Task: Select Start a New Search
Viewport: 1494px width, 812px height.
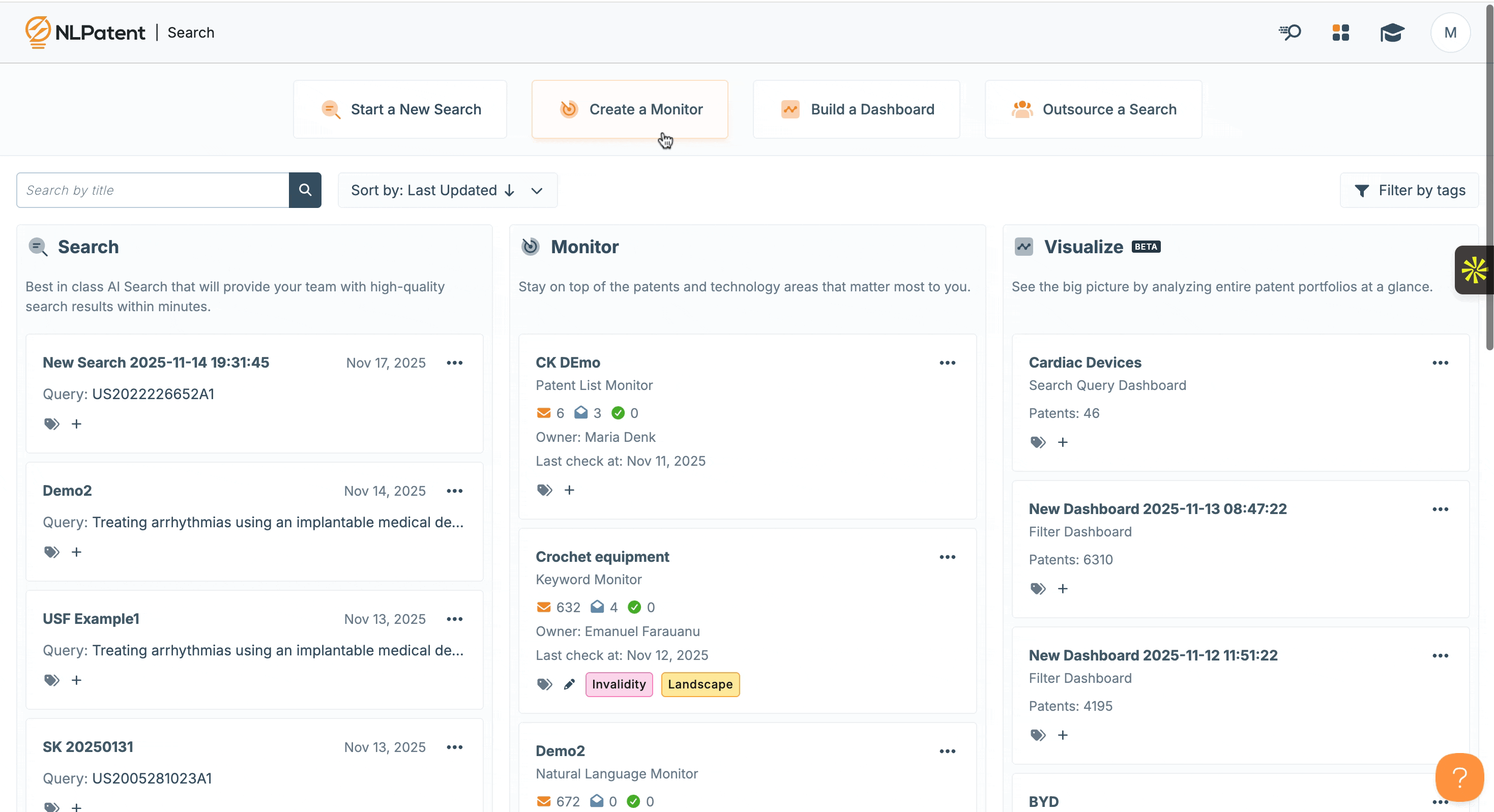Action: pyautogui.click(x=400, y=109)
